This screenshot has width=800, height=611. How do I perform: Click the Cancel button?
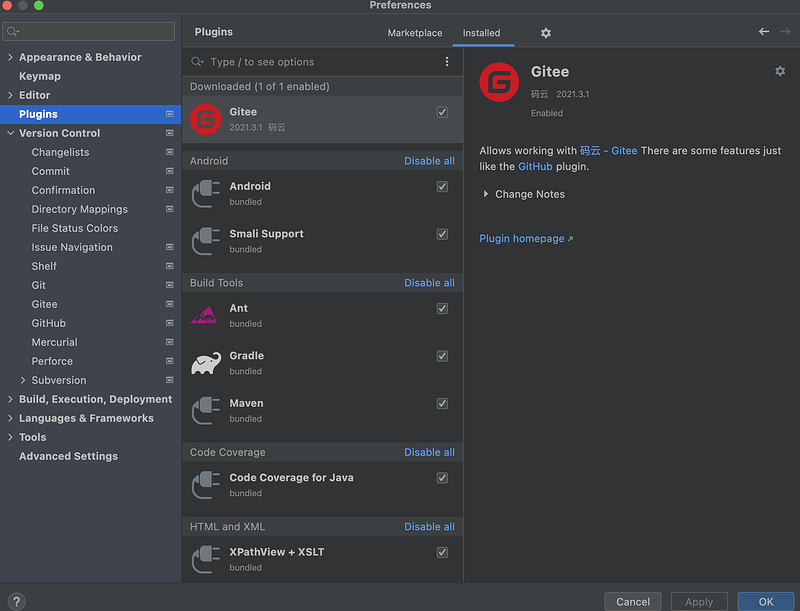click(633, 602)
